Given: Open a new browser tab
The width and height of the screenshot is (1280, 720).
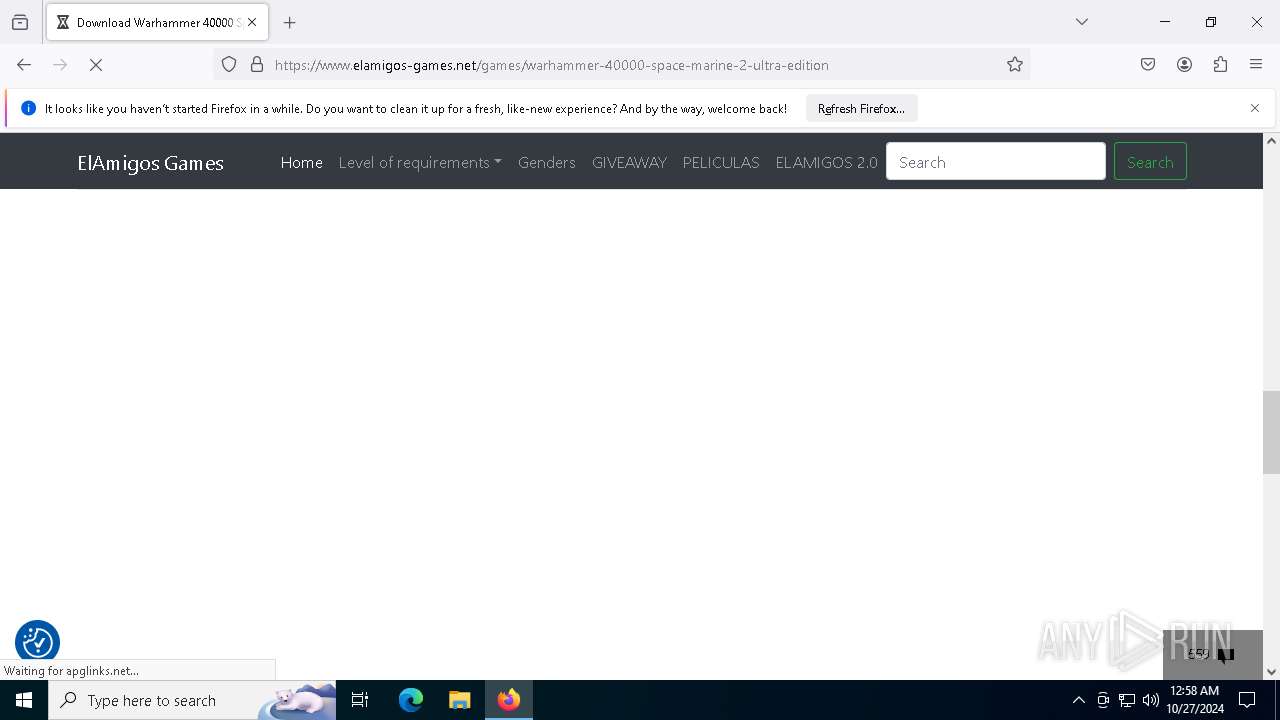Looking at the screenshot, I should point(290,22).
